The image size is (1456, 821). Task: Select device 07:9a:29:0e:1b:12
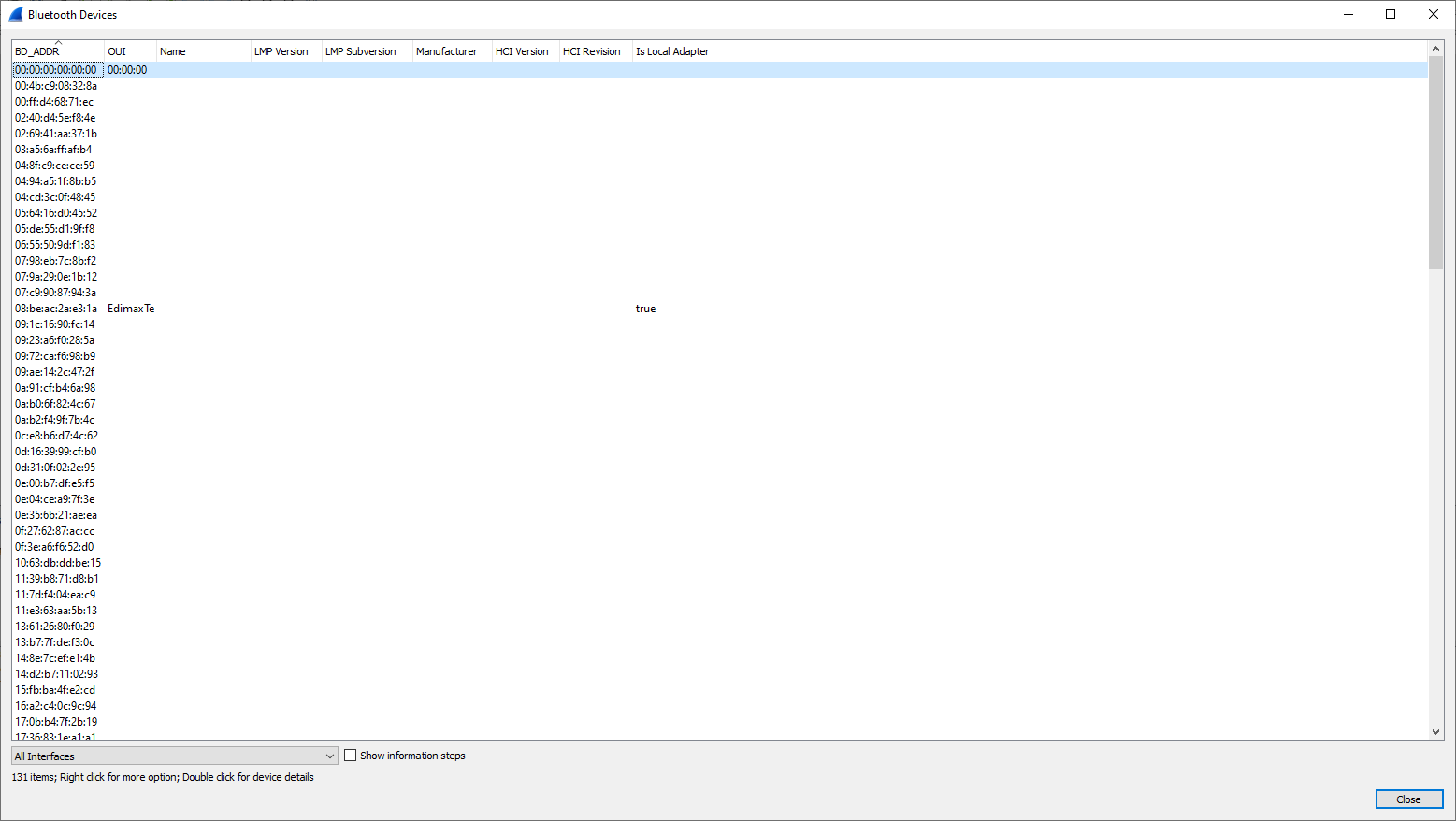coord(55,277)
